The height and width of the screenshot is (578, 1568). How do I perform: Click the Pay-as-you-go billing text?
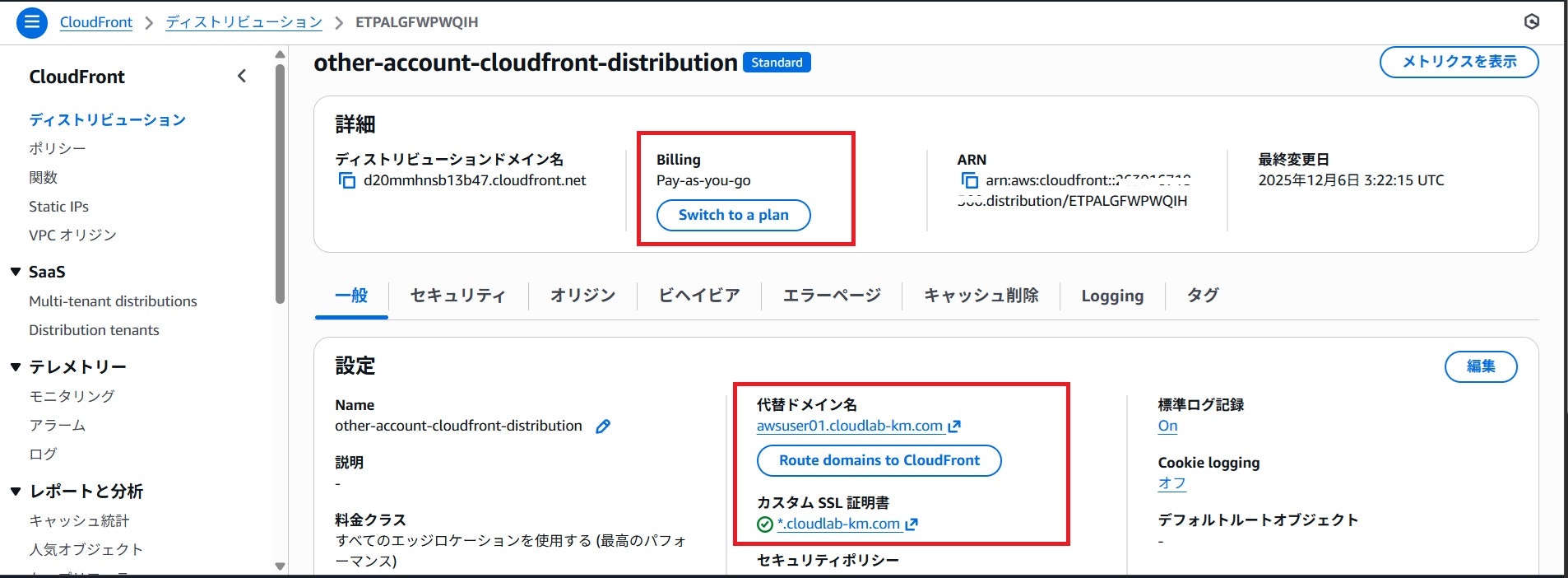click(703, 180)
